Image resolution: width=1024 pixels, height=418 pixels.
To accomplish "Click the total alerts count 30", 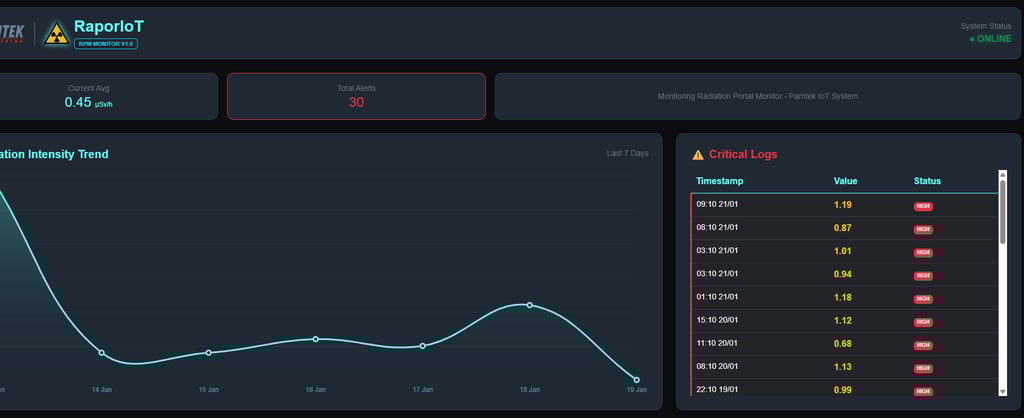I will [357, 103].
